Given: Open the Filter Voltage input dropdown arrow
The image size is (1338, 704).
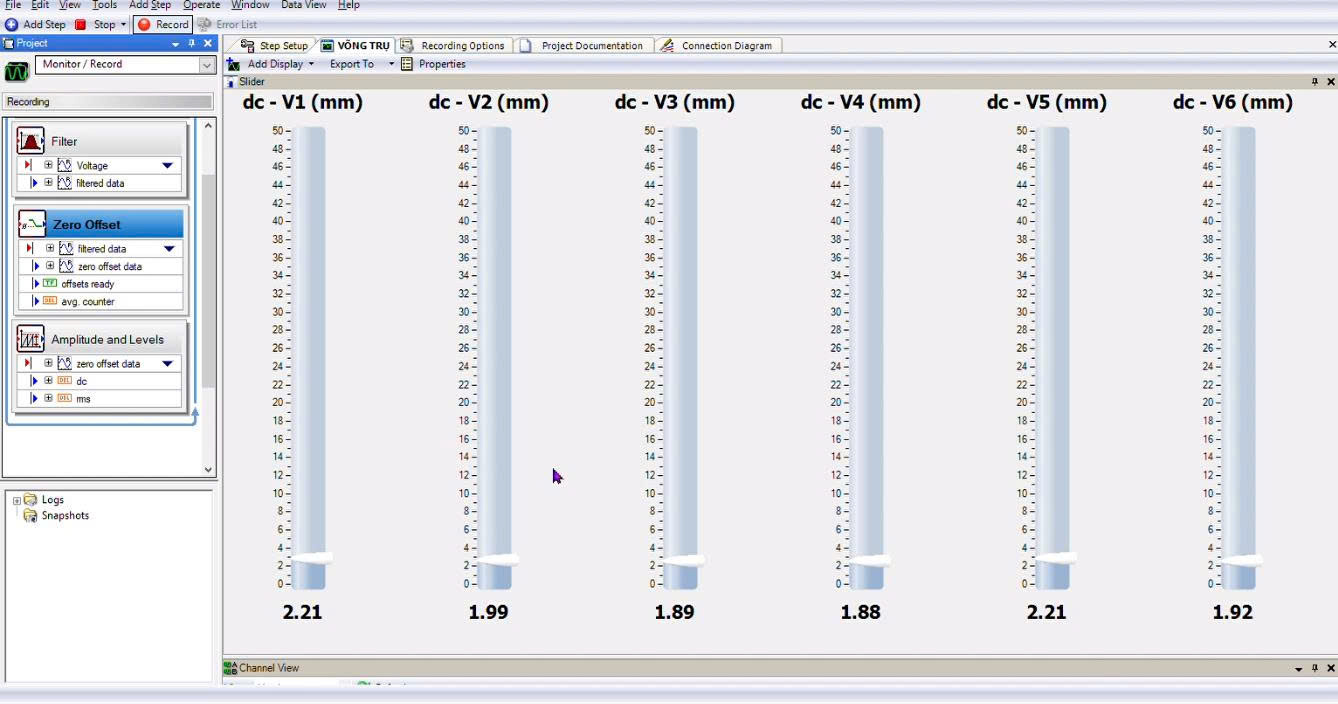Looking at the screenshot, I should tap(167, 166).
